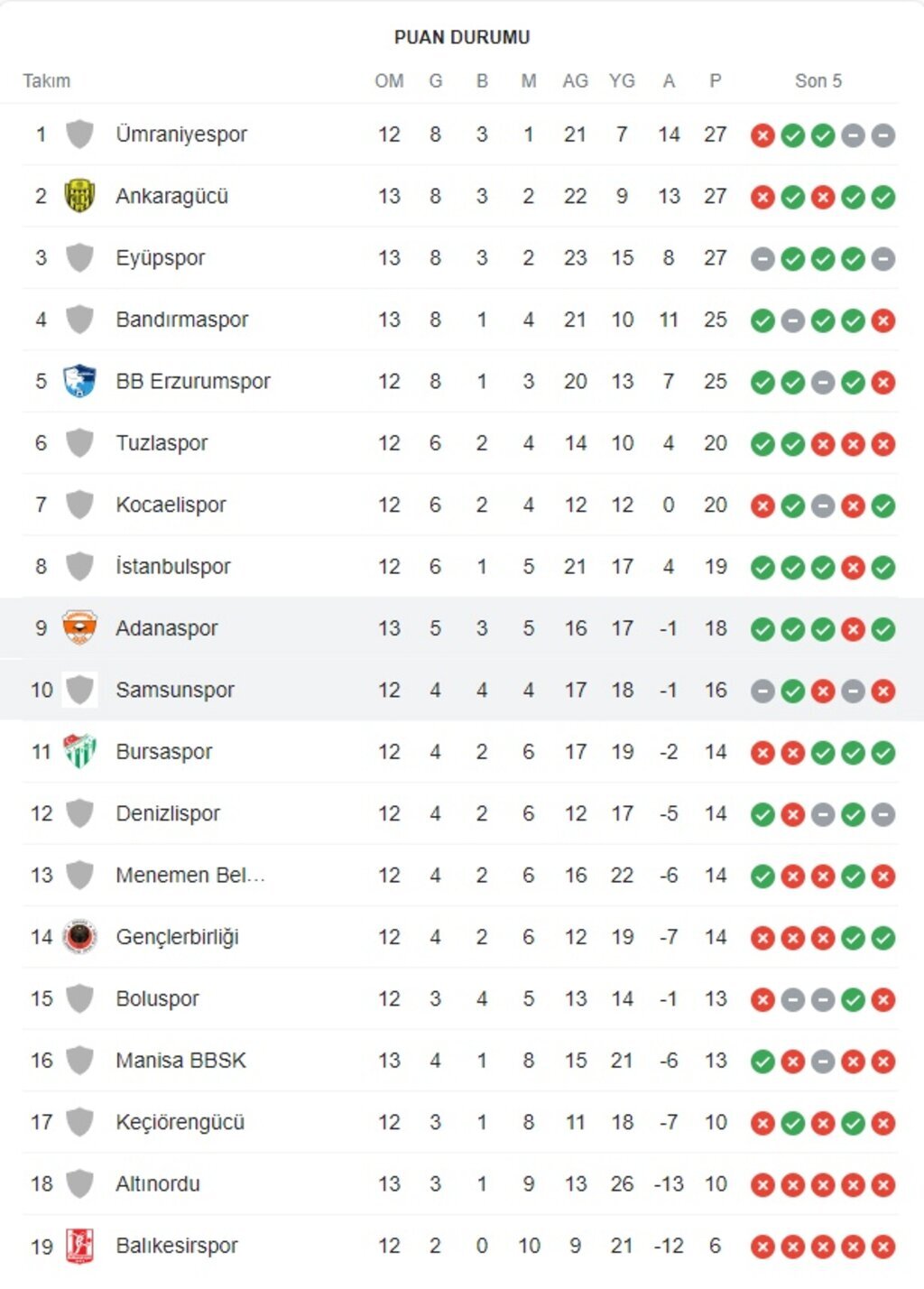
Task: Click Samsunspor's grey placeholder shield icon
Action: coord(79,690)
